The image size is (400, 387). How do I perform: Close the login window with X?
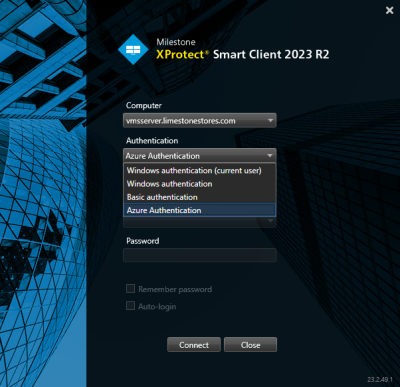point(389,10)
